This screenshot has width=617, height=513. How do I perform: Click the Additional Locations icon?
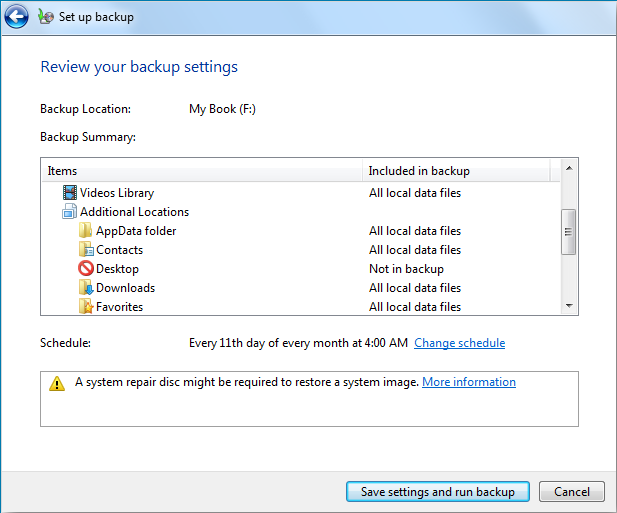pyautogui.click(x=69, y=212)
